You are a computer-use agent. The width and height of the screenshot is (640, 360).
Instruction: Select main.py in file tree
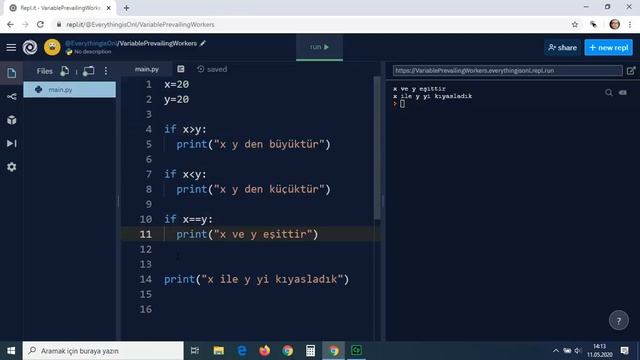tap(69, 89)
